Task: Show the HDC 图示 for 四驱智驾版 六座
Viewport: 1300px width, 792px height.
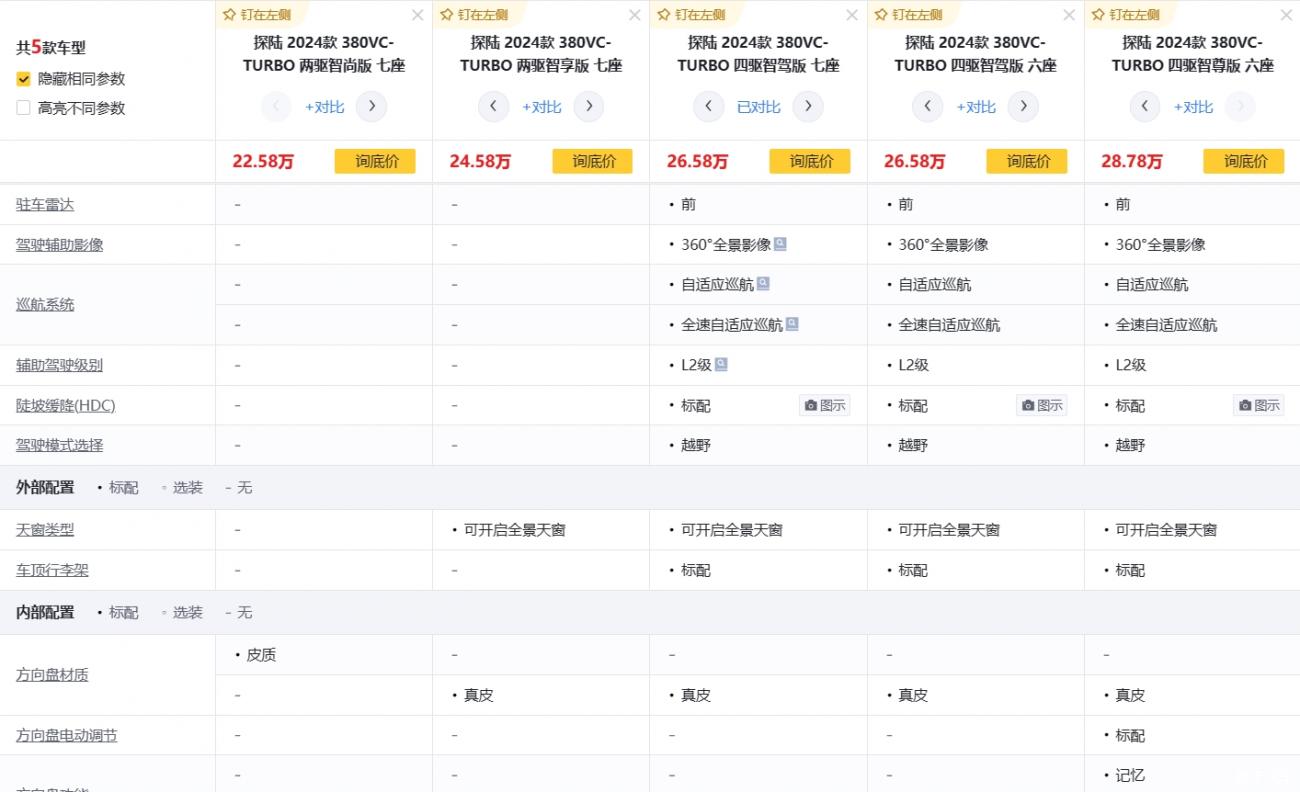Action: 1042,405
